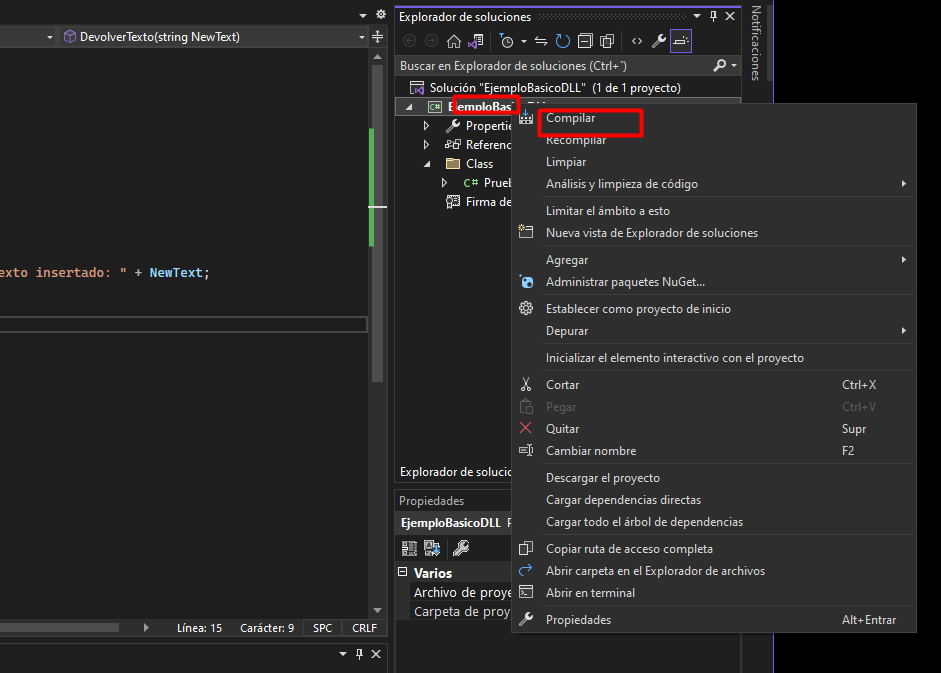Select Limitar el ámbito a esto
The width and height of the screenshot is (941, 673).
pyautogui.click(x=607, y=211)
